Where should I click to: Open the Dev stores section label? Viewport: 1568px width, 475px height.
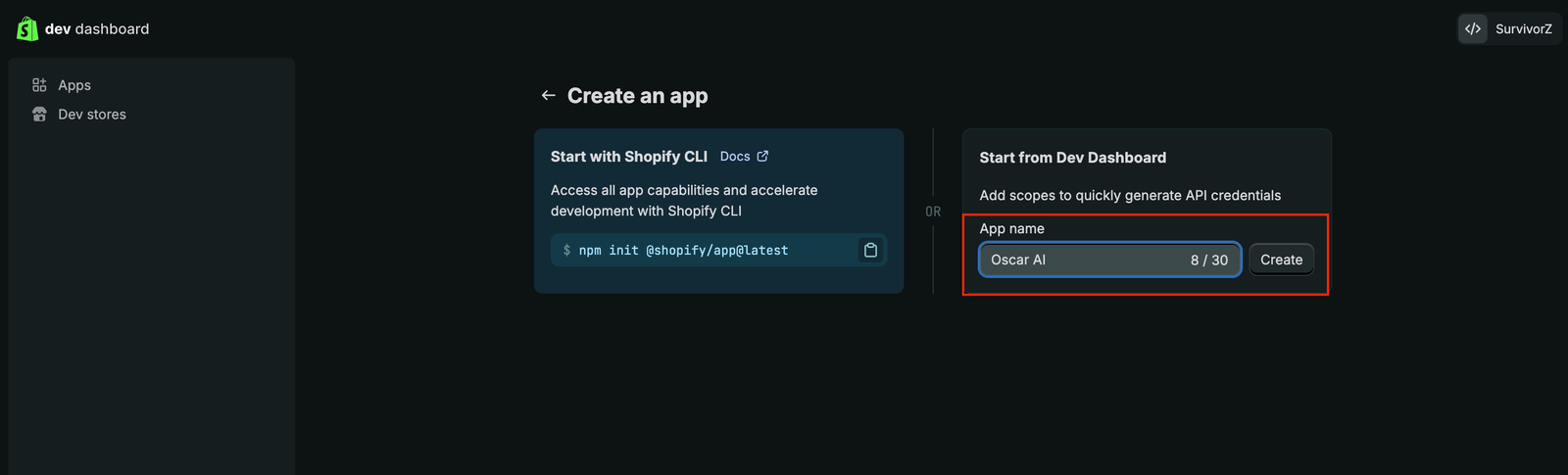(92, 115)
